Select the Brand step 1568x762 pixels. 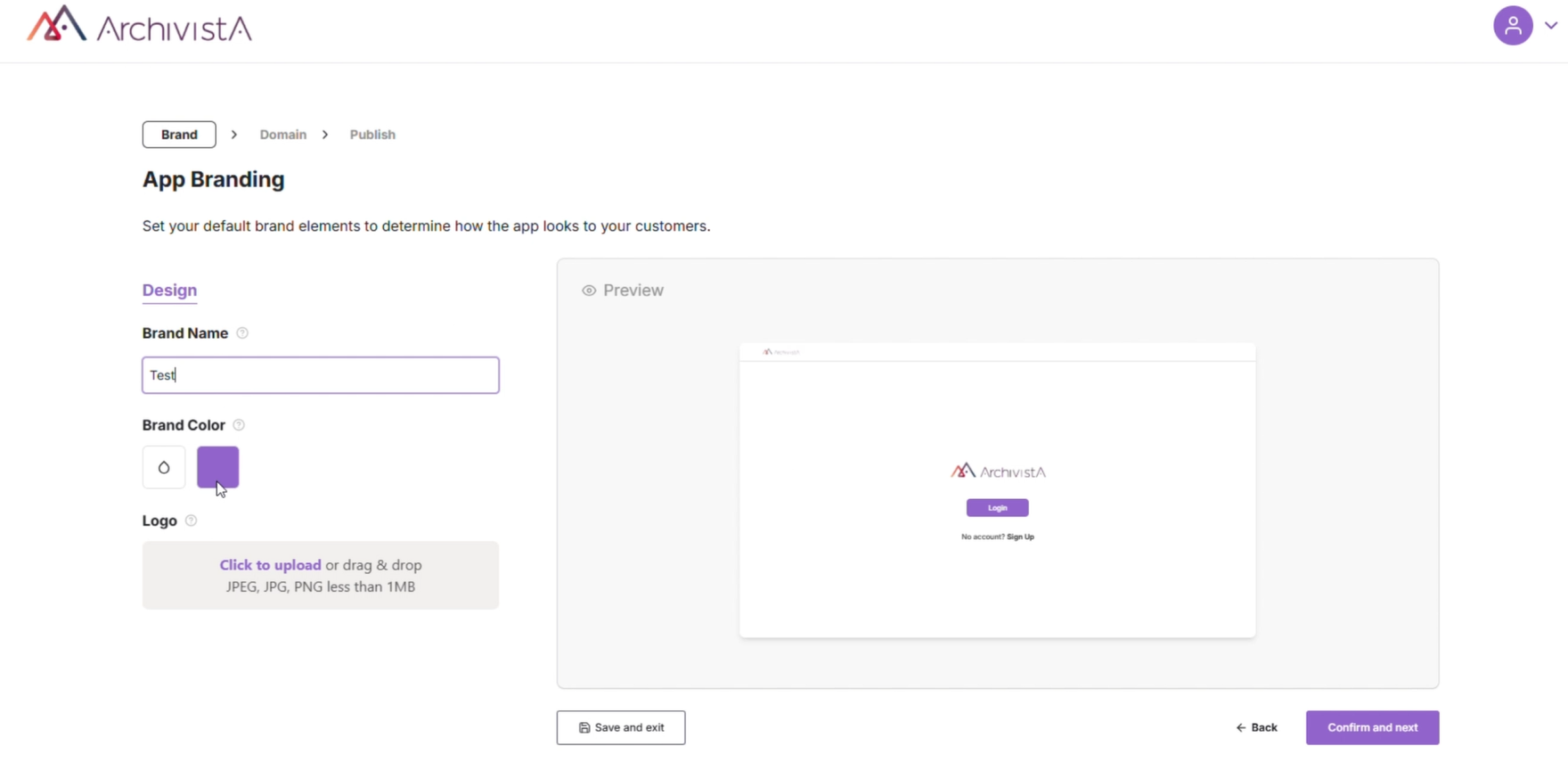pos(179,135)
